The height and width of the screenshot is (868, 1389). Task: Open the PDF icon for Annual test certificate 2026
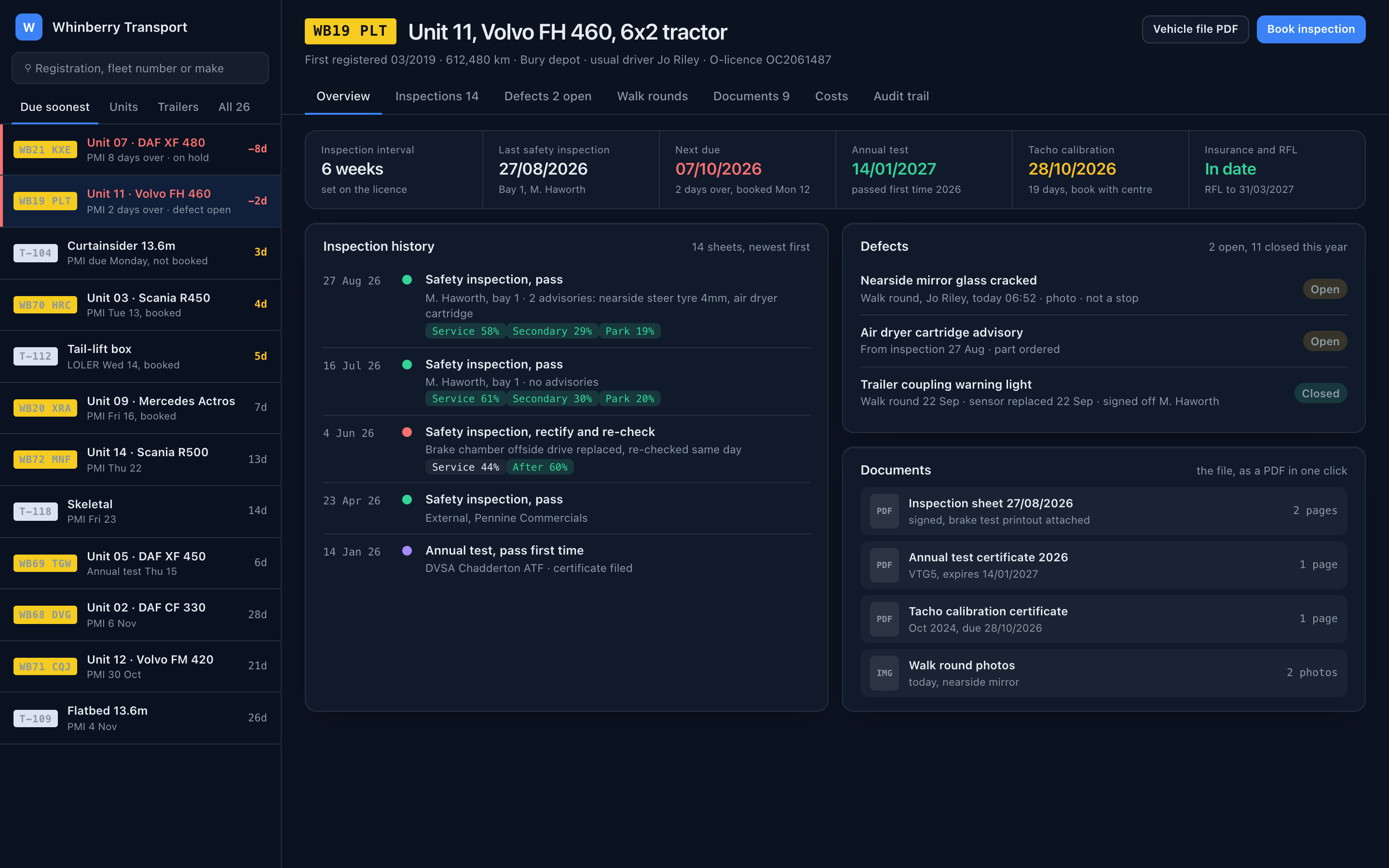coord(884,565)
